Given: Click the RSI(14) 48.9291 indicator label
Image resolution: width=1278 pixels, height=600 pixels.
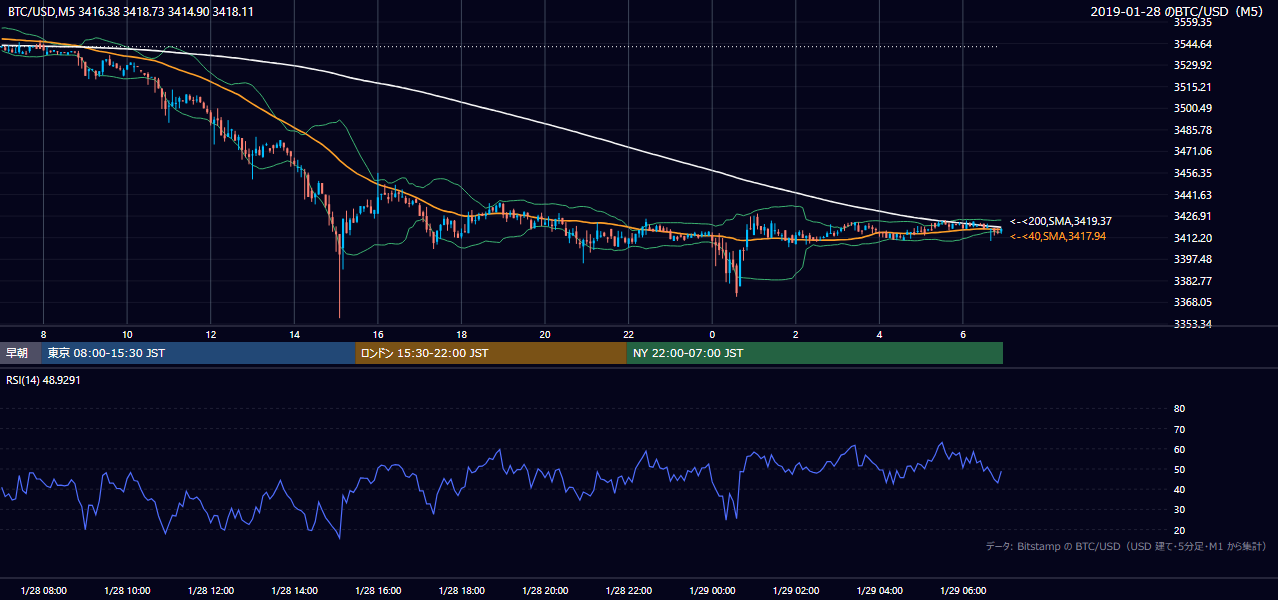Looking at the screenshot, I should [44, 381].
